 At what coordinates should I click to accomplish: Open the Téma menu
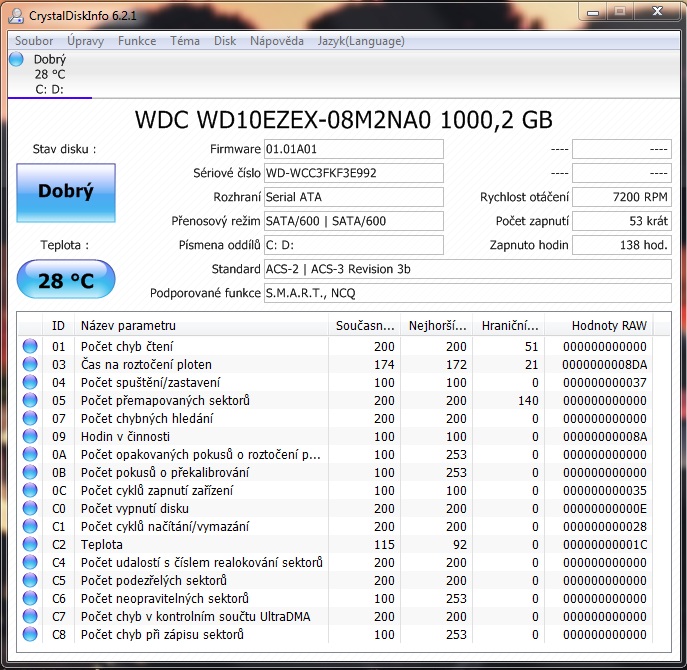pyautogui.click(x=184, y=41)
